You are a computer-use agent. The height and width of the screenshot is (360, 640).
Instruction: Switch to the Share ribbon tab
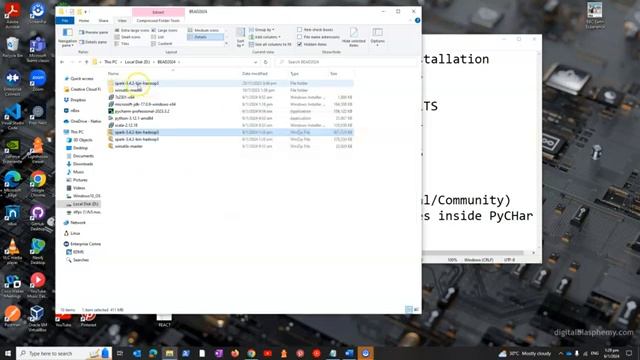(104, 20)
